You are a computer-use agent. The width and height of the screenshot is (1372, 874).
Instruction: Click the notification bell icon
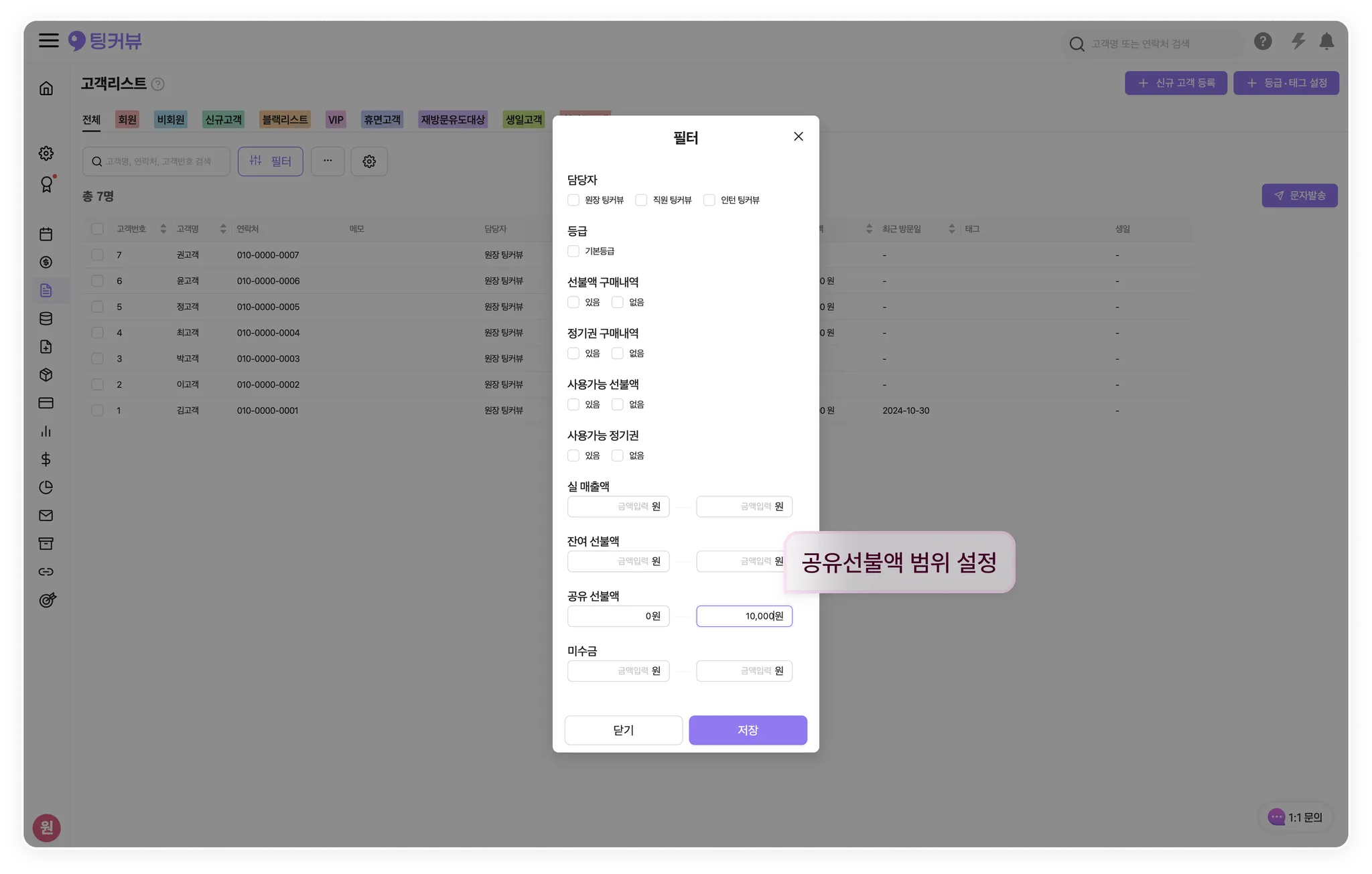pyautogui.click(x=1326, y=42)
